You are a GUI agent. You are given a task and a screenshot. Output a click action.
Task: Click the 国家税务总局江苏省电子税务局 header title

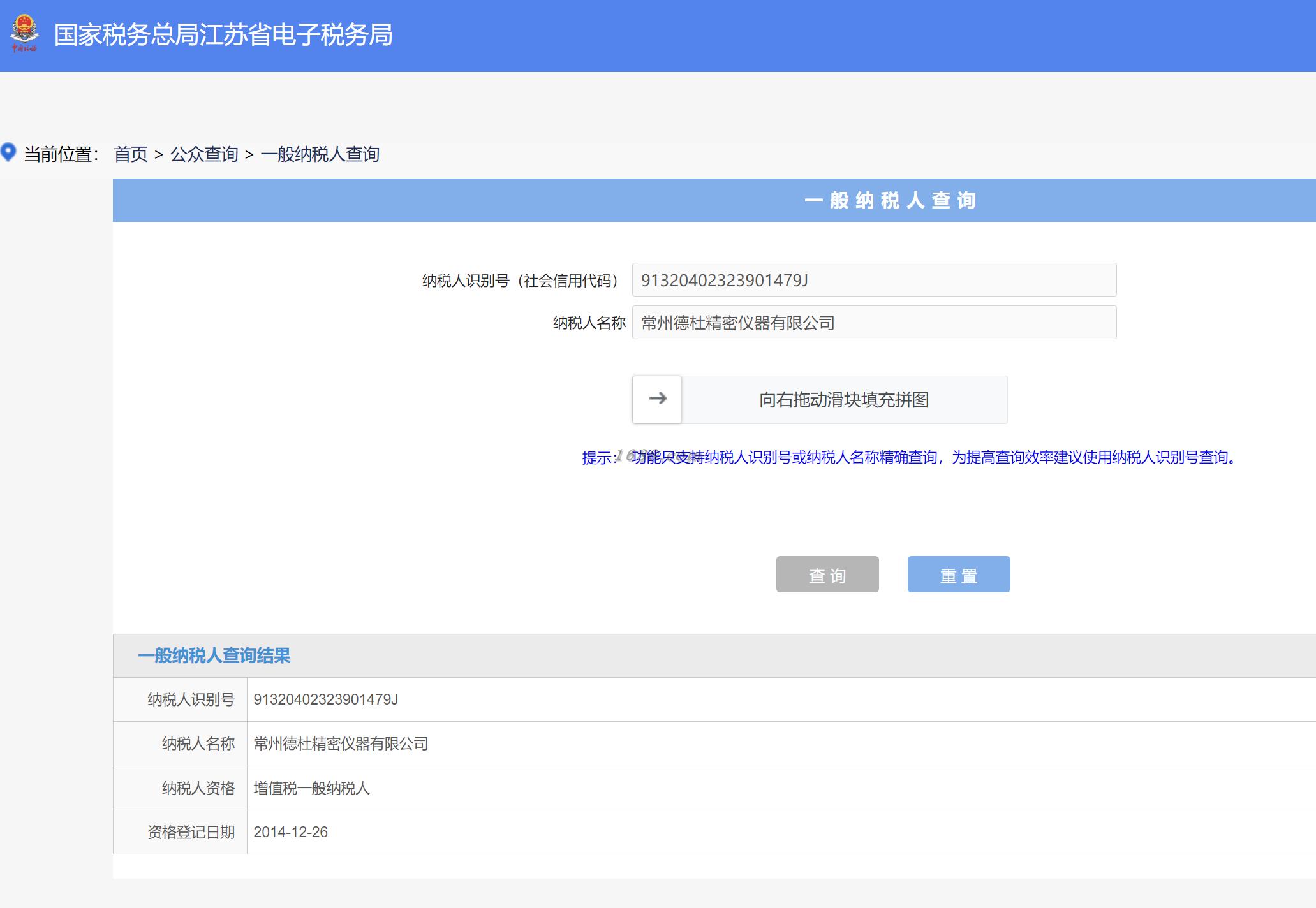coord(223,35)
